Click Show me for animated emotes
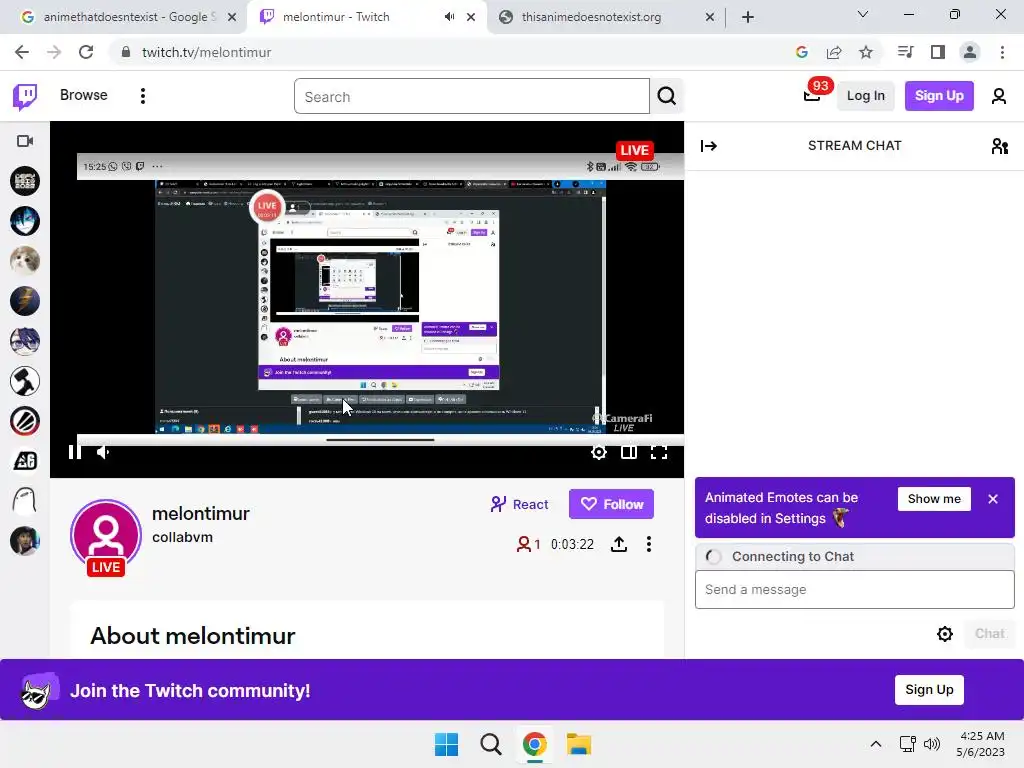The width and height of the screenshot is (1024, 768). point(934,499)
